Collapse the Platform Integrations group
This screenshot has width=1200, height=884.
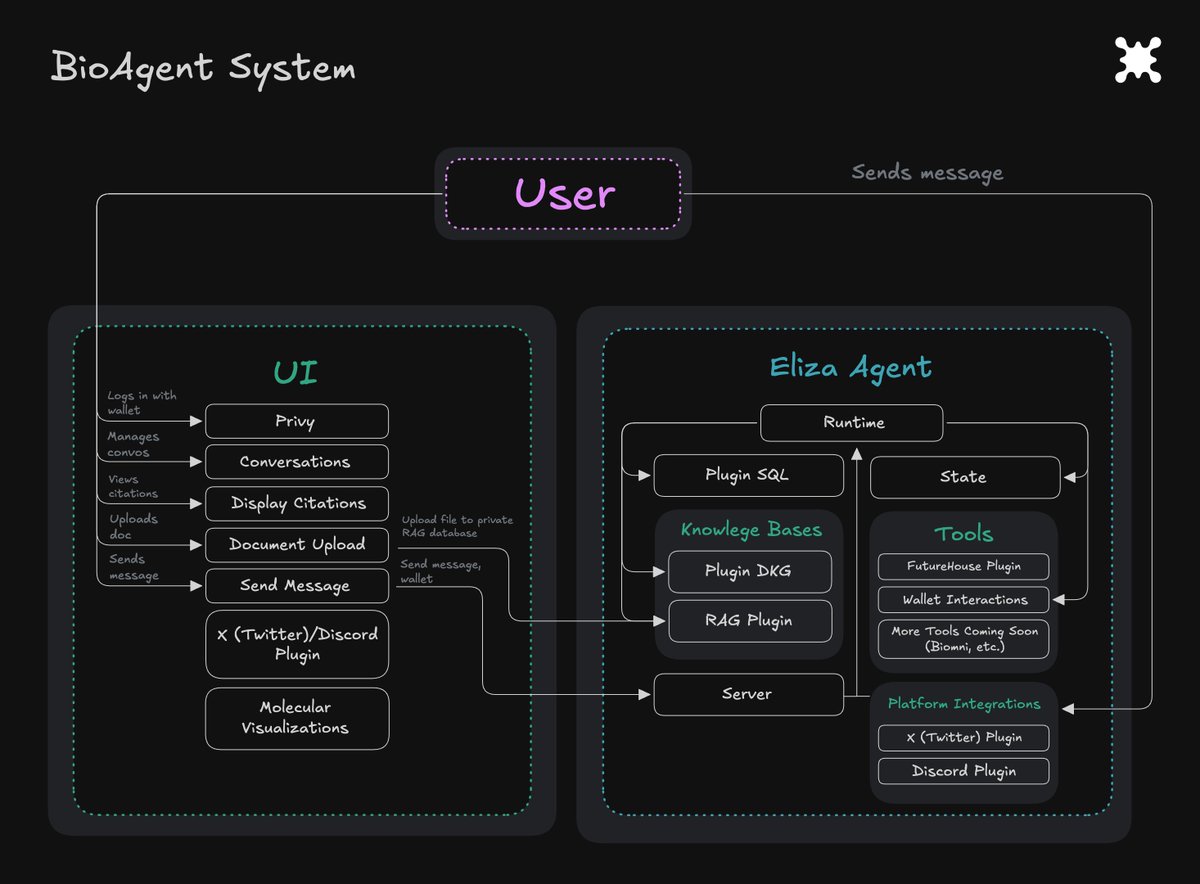click(963, 703)
